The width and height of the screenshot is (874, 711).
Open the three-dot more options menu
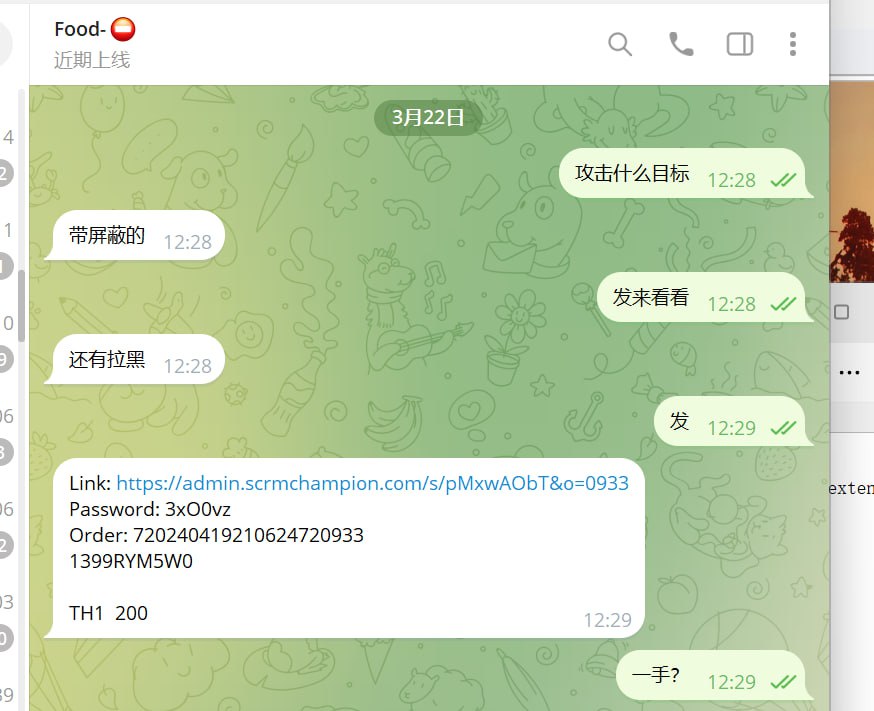[793, 44]
